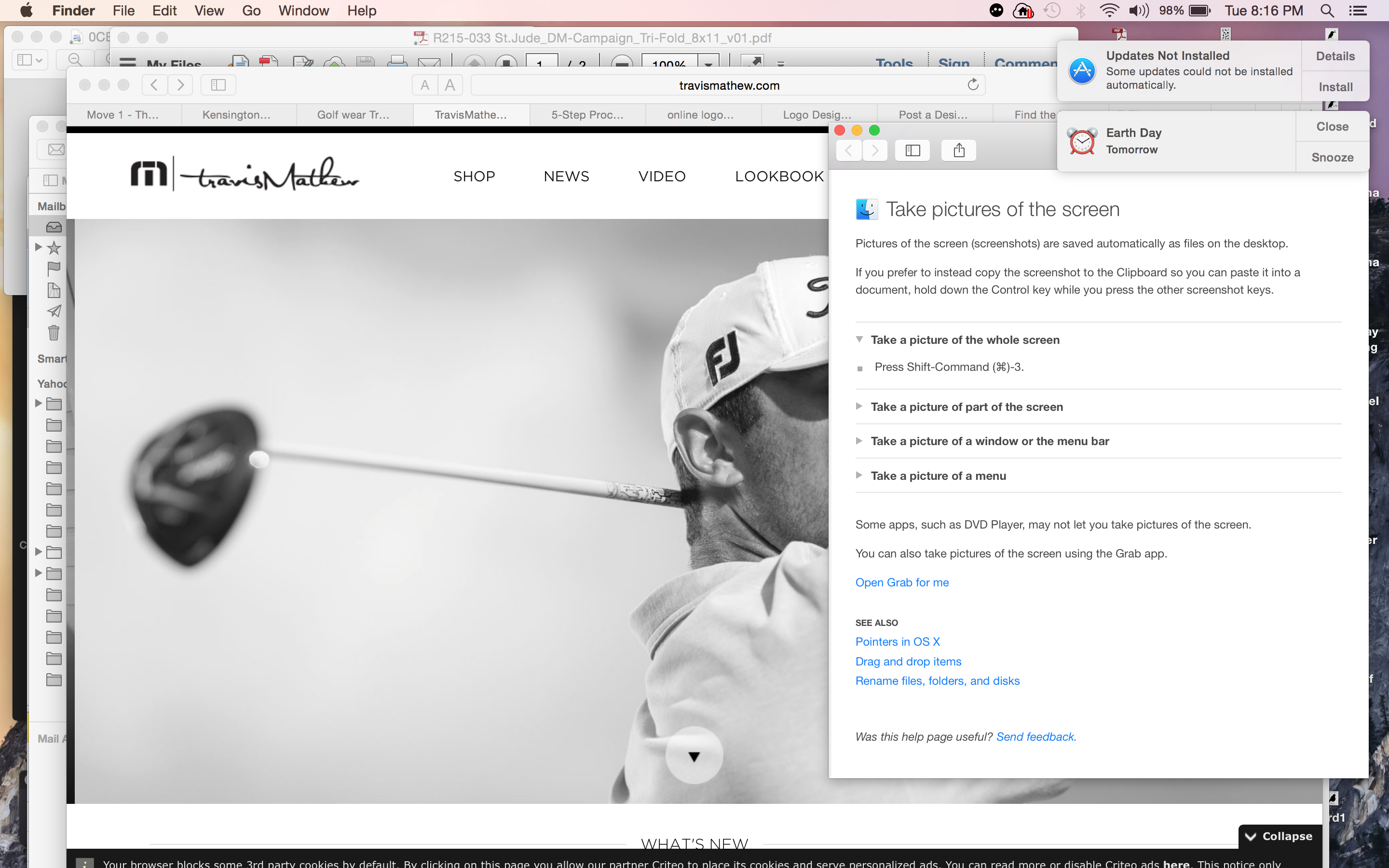The height and width of the screenshot is (868, 1389).
Task: Click the Share icon in Help window
Action: tap(958, 150)
